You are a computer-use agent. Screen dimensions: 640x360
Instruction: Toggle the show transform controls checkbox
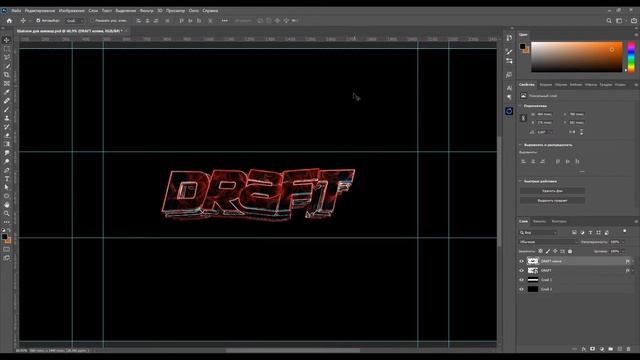(92, 20)
